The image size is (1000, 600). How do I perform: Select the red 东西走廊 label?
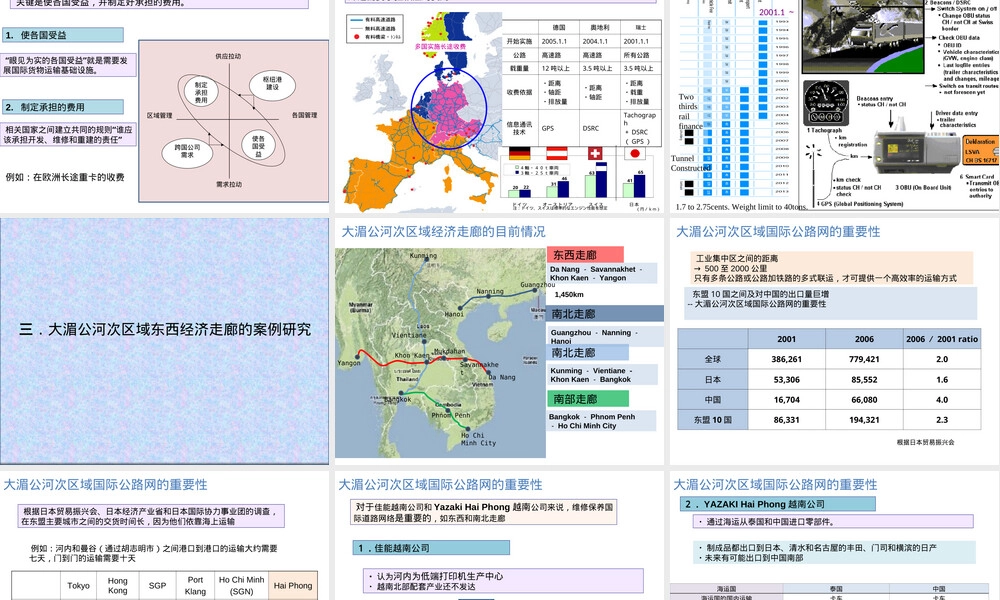click(x=585, y=255)
